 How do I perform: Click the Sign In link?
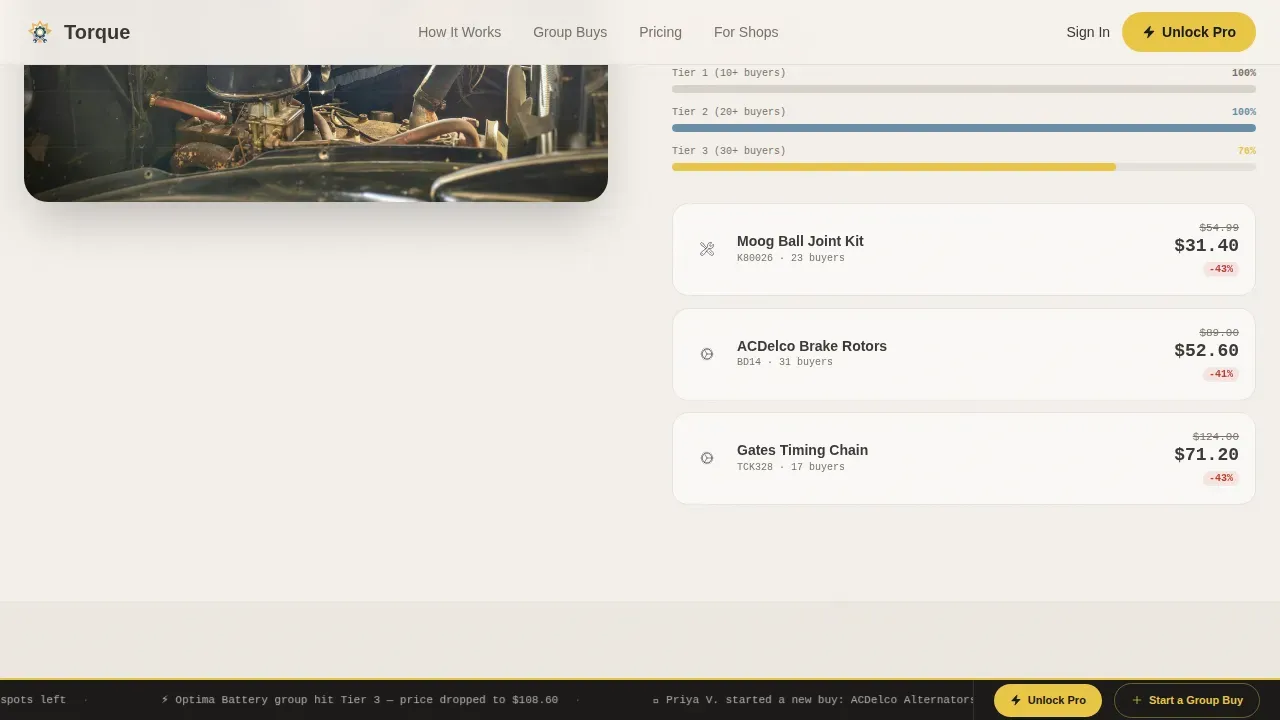[x=1088, y=32]
